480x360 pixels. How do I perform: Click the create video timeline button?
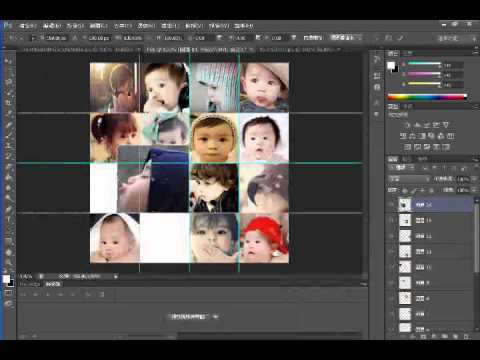click(189, 317)
